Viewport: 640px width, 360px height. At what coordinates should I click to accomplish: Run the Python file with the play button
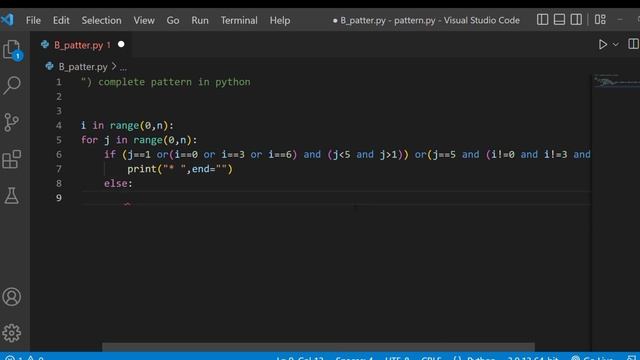click(602, 44)
